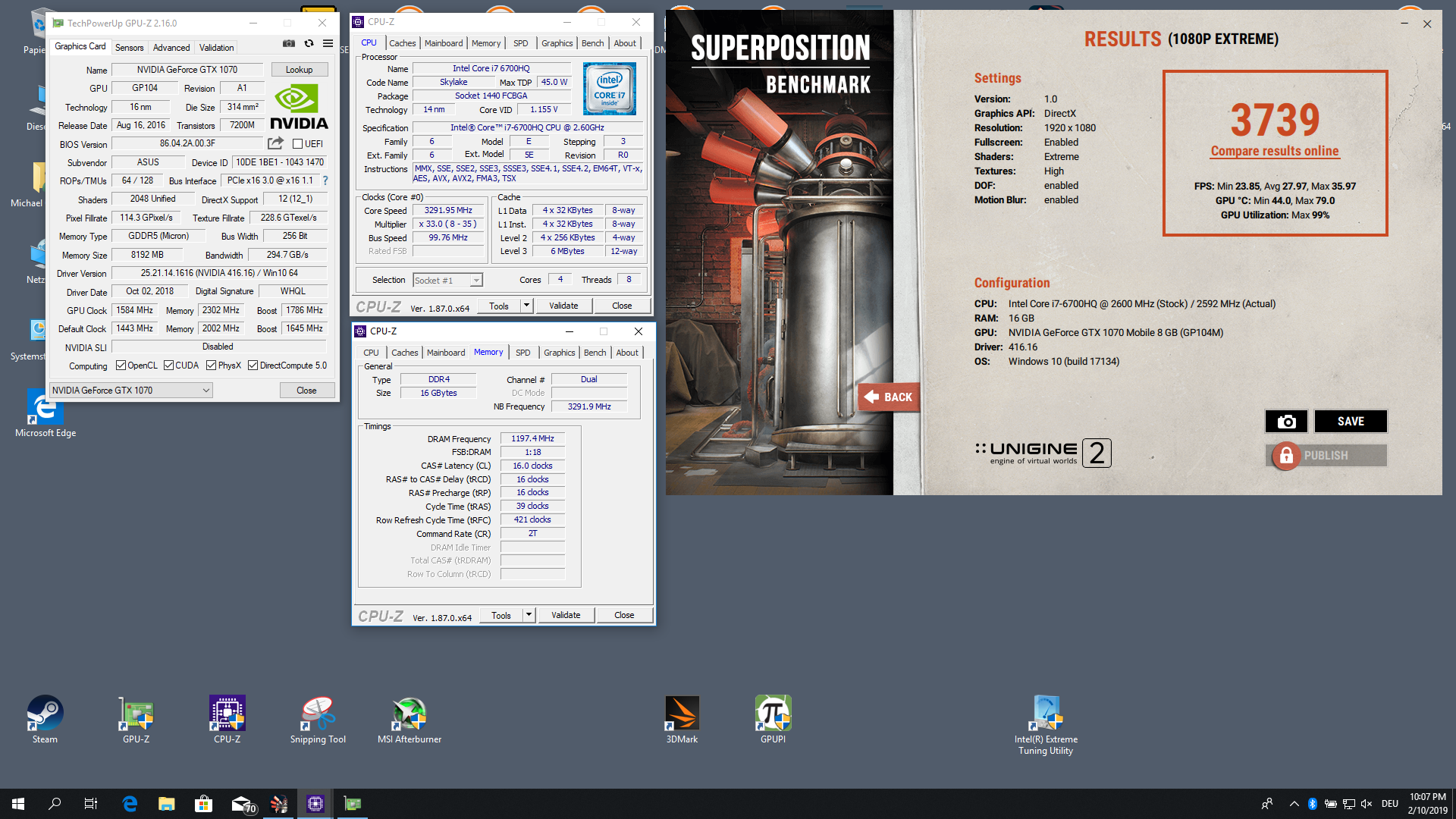Open Steam desktop shortcut

pyautogui.click(x=45, y=720)
